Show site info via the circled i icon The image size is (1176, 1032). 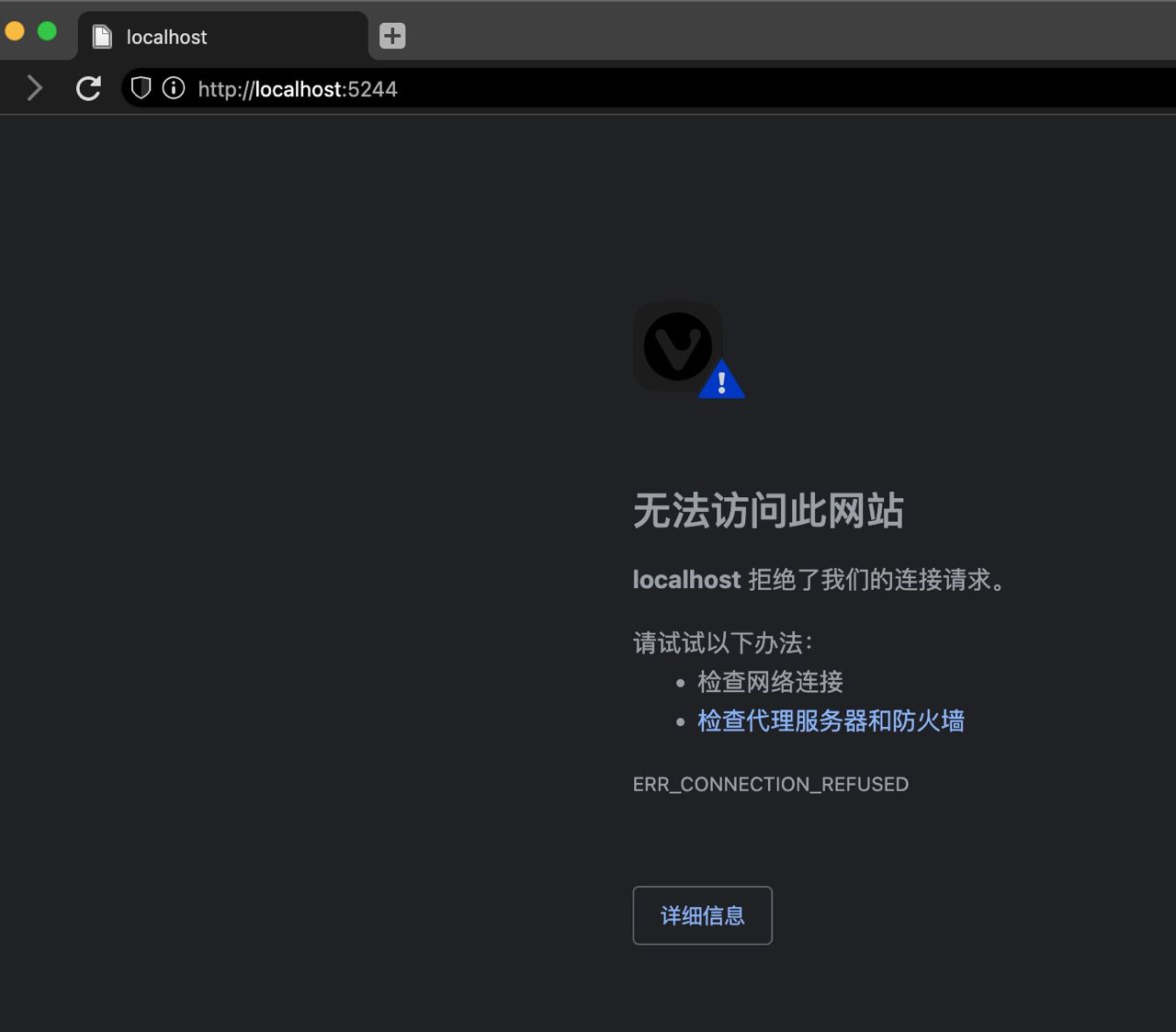coord(174,88)
